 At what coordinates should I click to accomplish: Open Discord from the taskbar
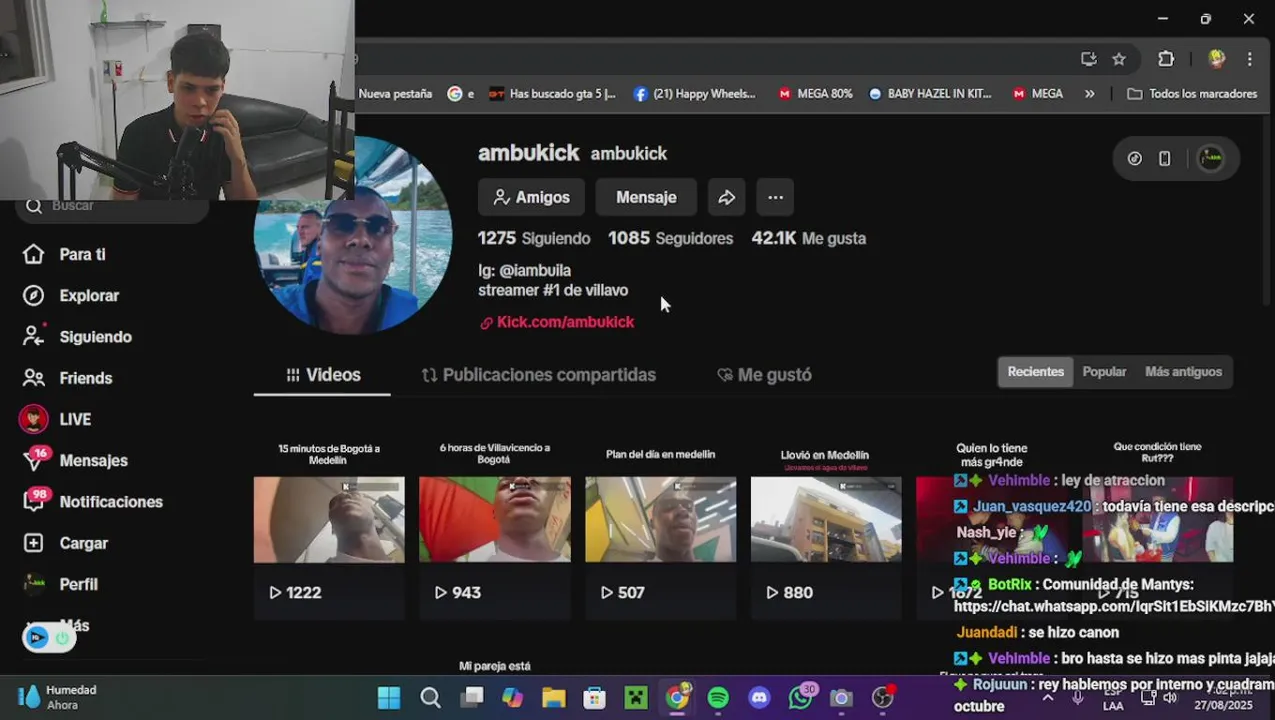coord(759,697)
